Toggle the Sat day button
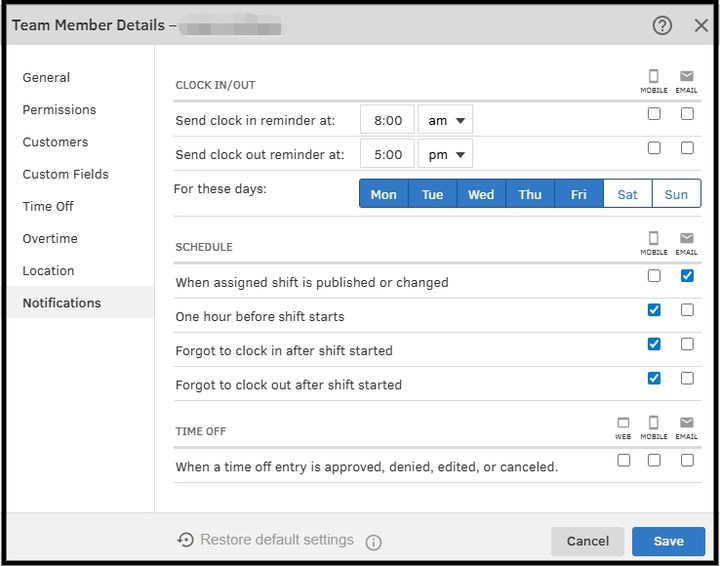 627,194
